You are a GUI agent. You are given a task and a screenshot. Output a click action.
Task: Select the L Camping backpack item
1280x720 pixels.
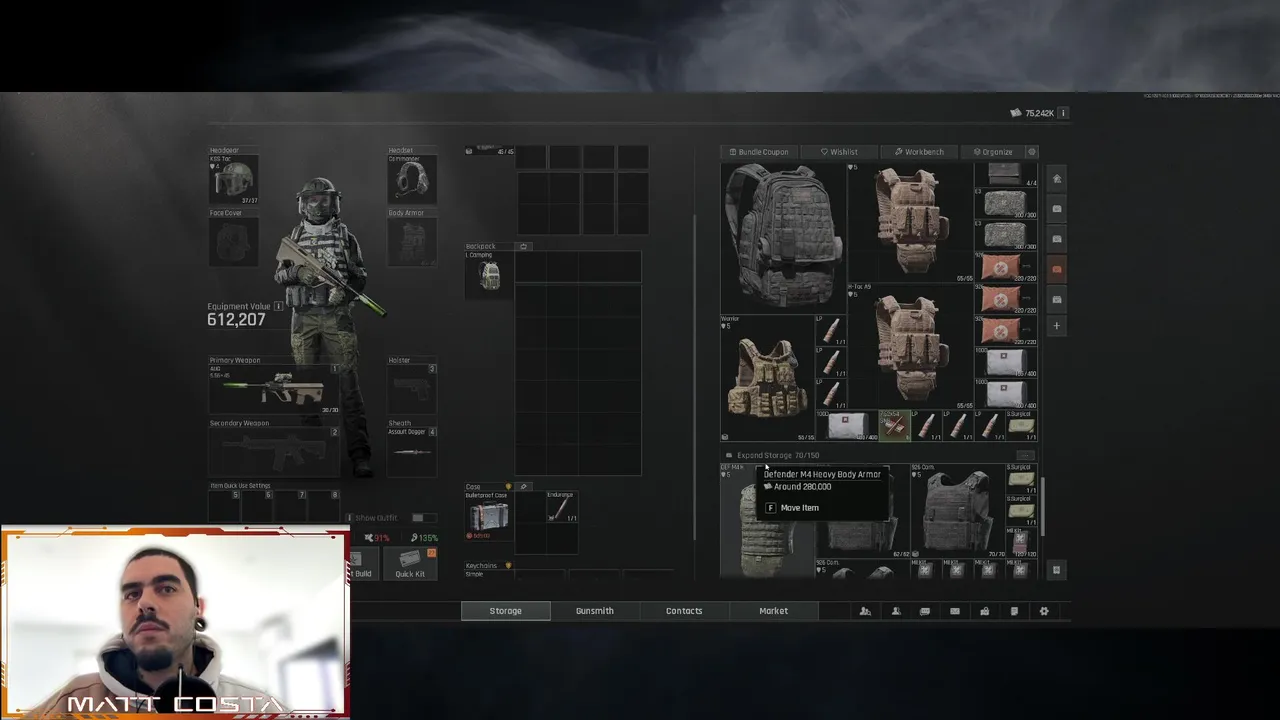click(489, 275)
